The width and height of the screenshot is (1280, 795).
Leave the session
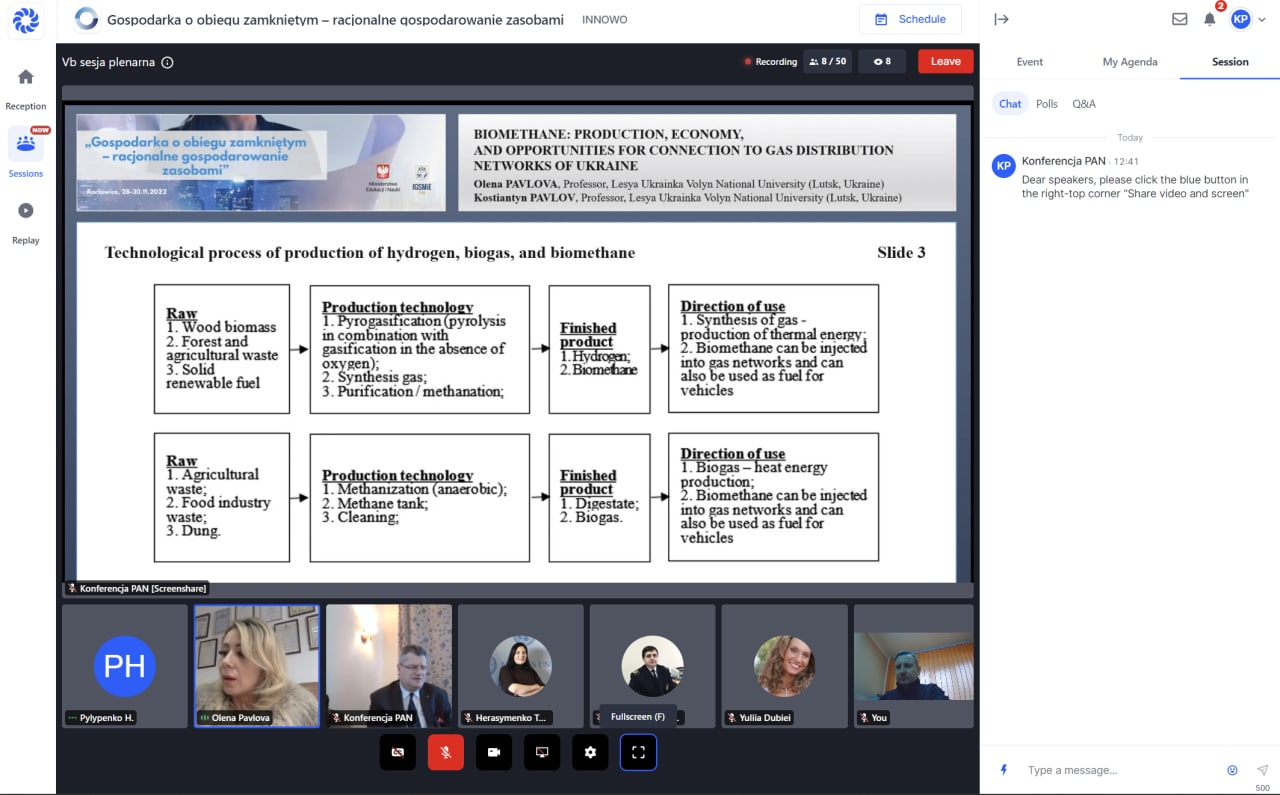pyautogui.click(x=945, y=62)
